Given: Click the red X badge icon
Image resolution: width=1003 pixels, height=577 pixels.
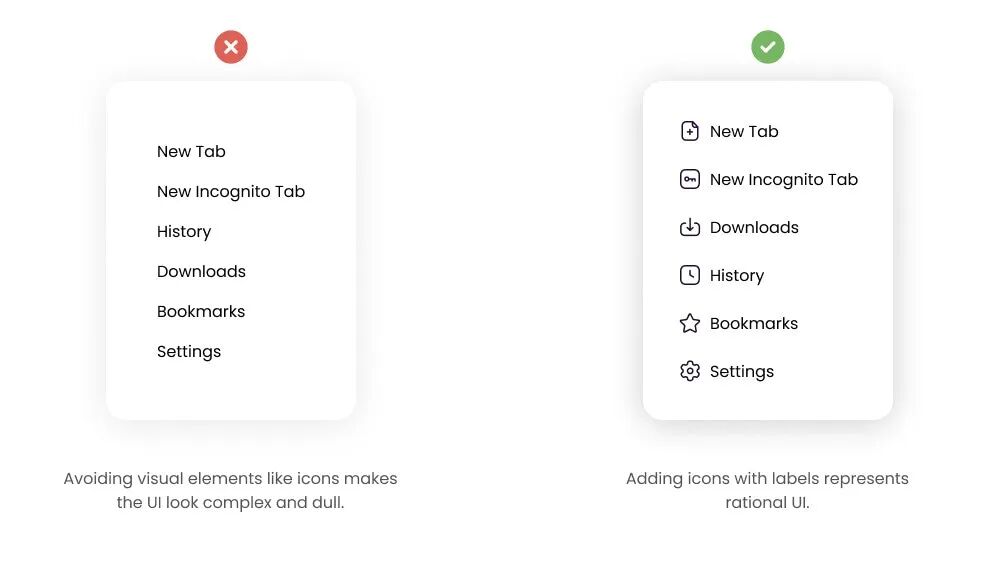Looking at the screenshot, I should tap(231, 47).
